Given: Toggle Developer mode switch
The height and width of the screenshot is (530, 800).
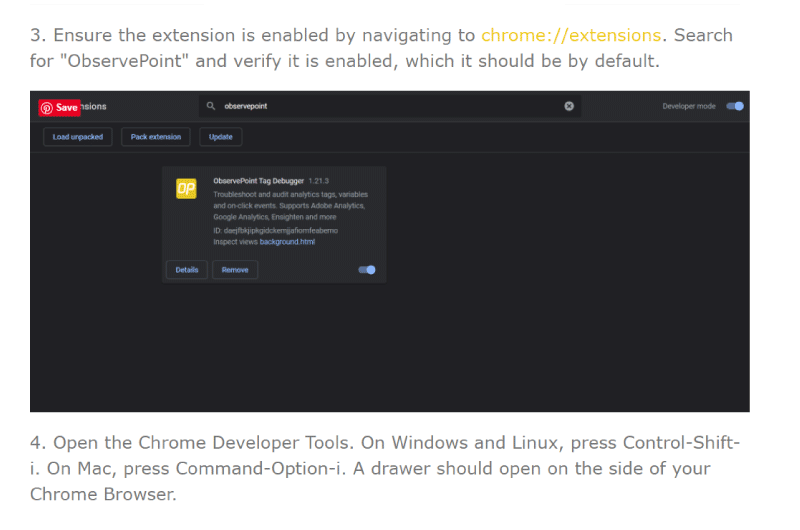Looking at the screenshot, I should point(735,106).
